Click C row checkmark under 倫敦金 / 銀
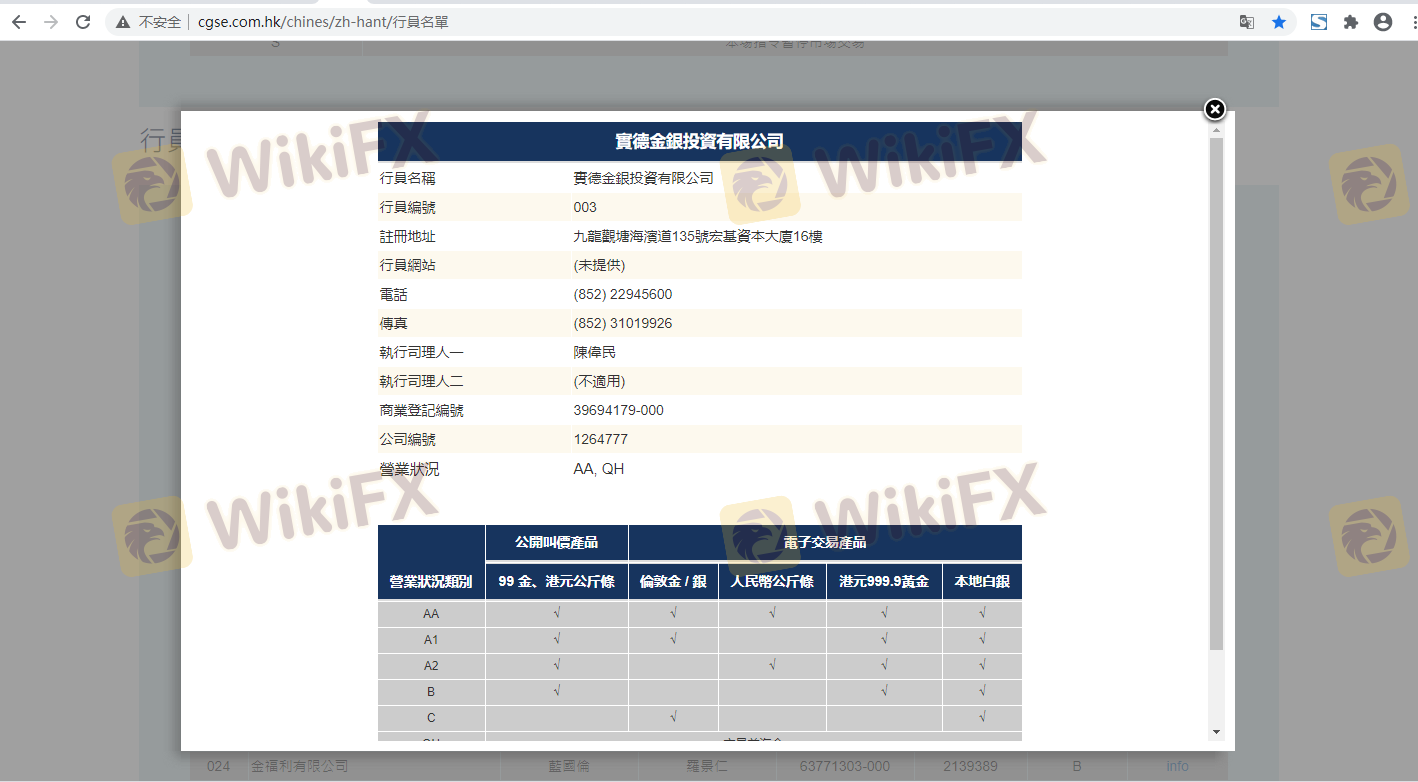The image size is (1418, 782). tap(673, 717)
